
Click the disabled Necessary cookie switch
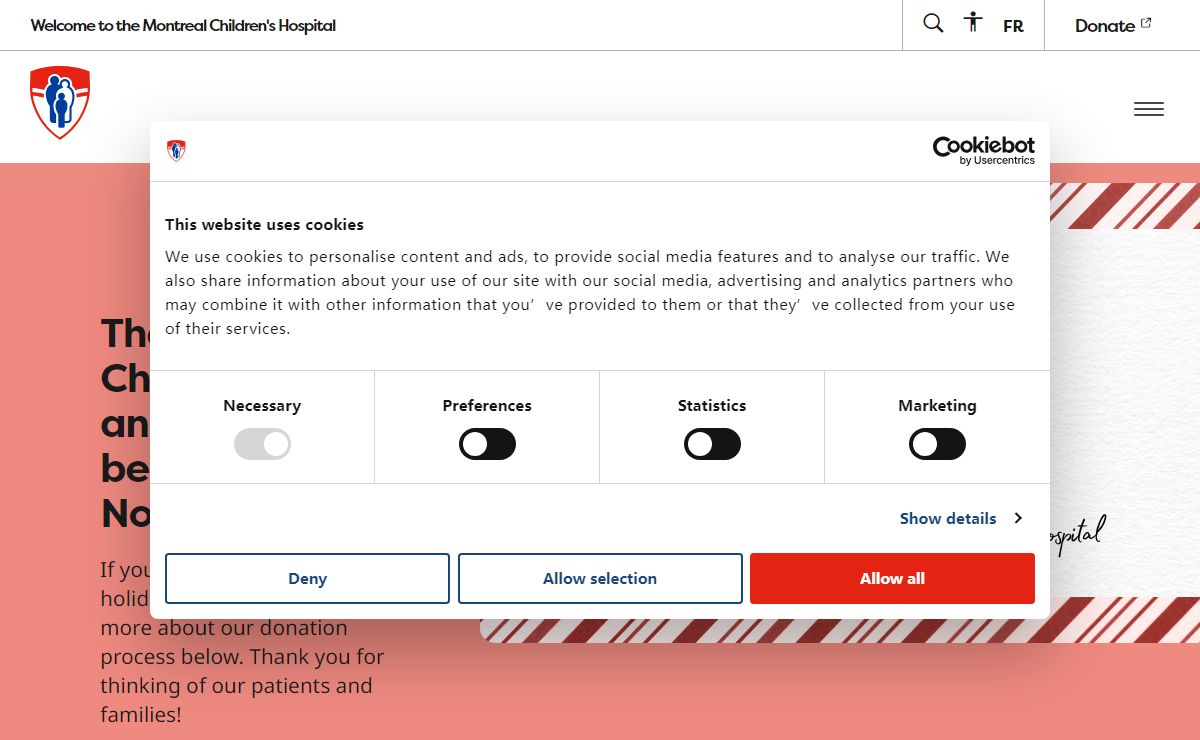pyautogui.click(x=262, y=444)
